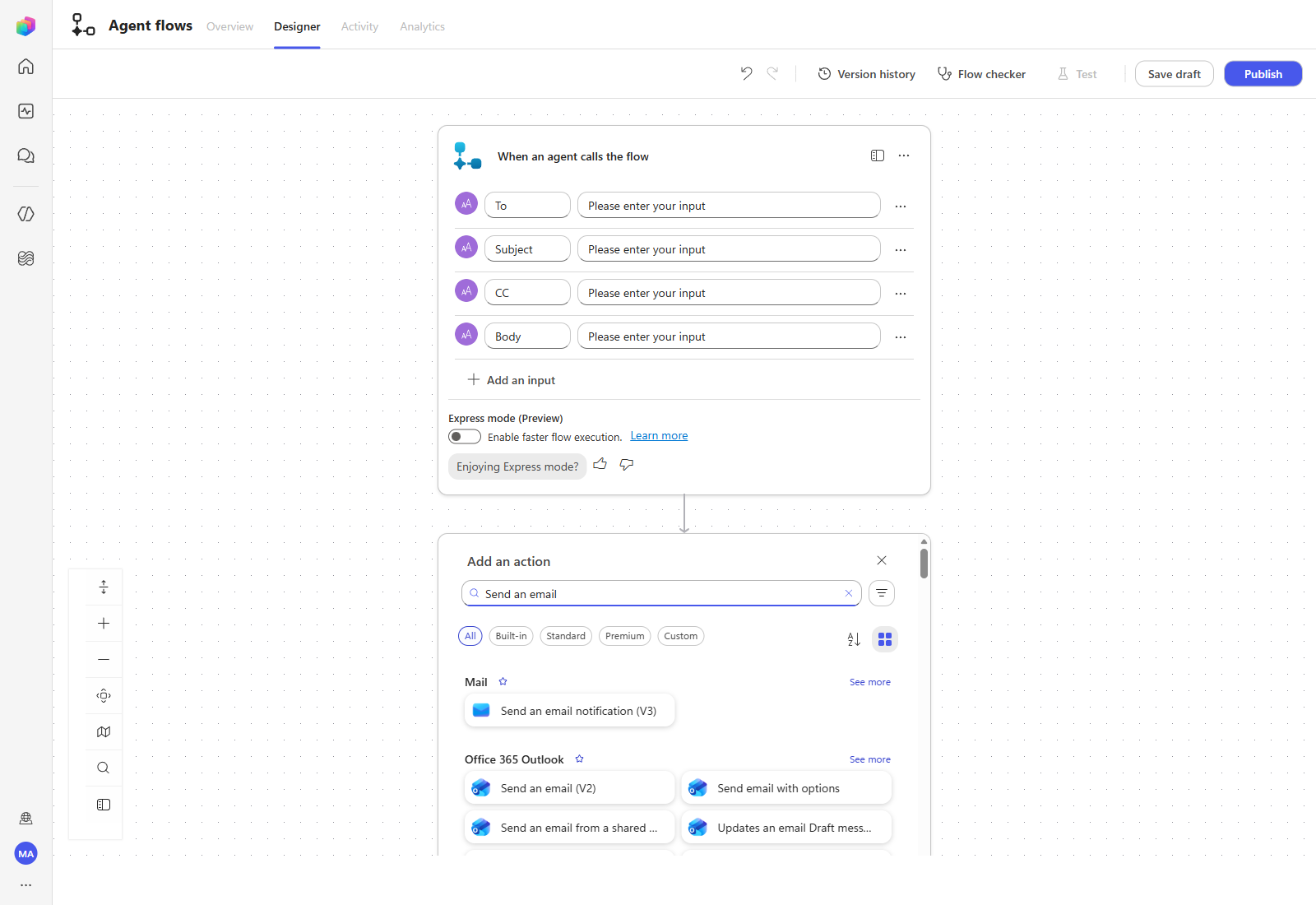Open more options for Subject input
The width and height of the screenshot is (1316, 905).
point(901,249)
